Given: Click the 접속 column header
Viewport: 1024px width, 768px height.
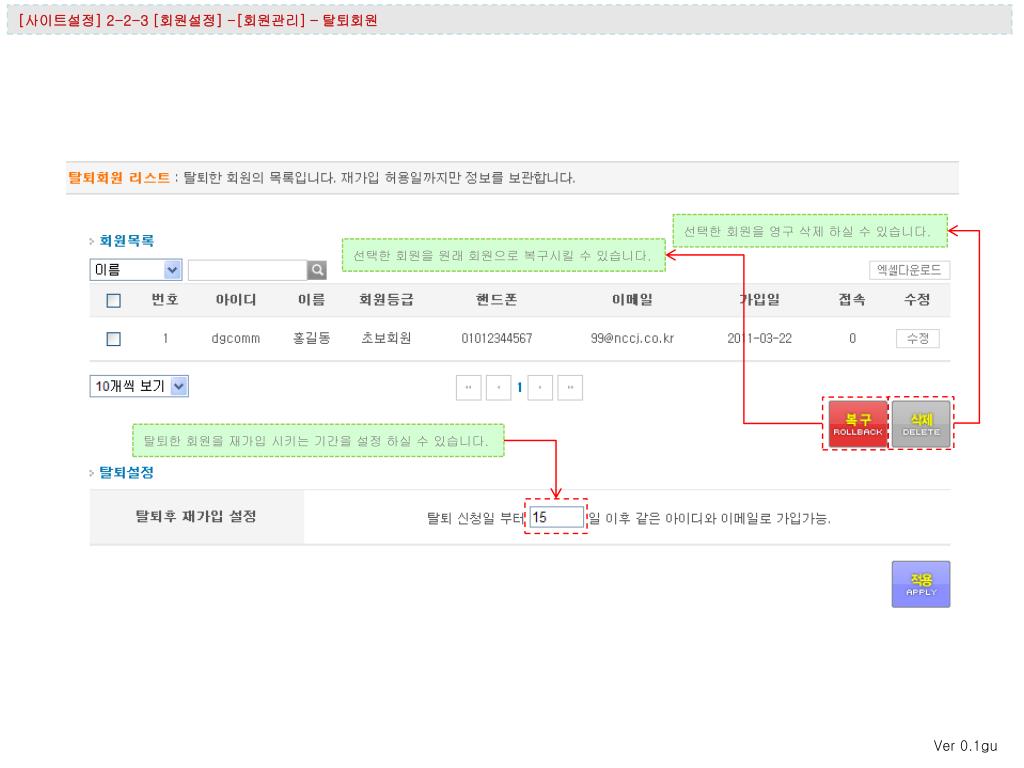Looking at the screenshot, I should tap(852, 300).
